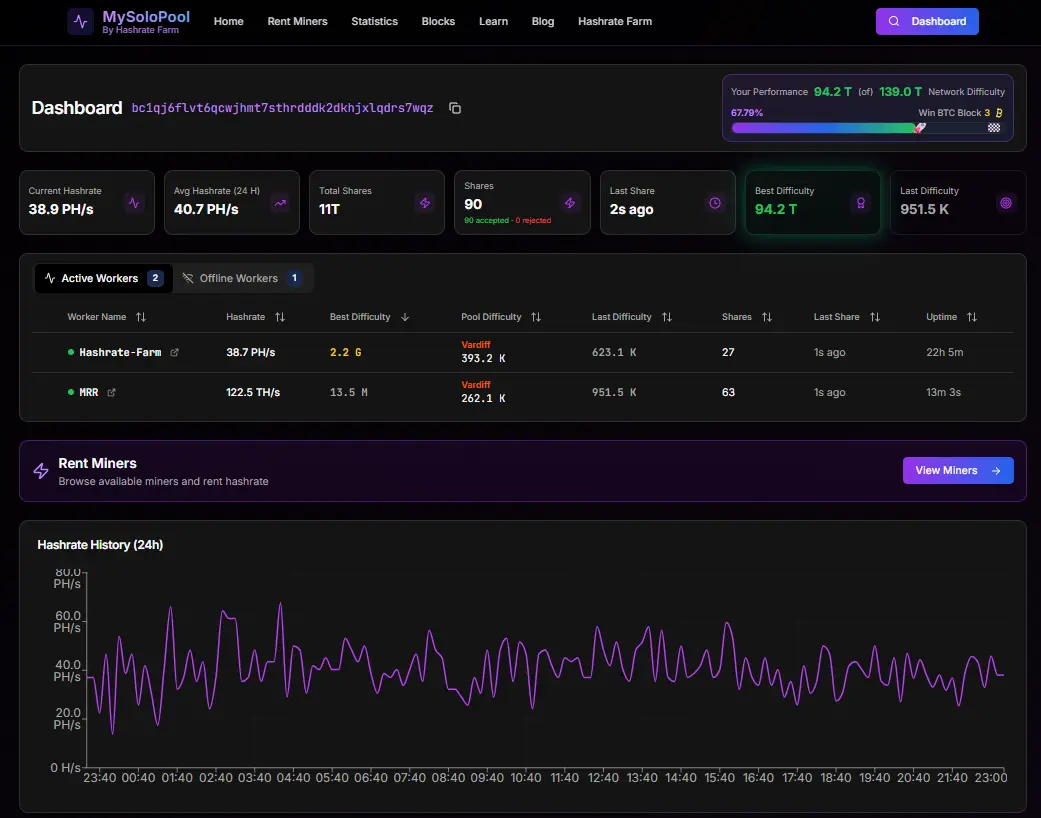Image resolution: width=1041 pixels, height=818 pixels.
Task: Toggle sorting on the Uptime column
Action: click(x=970, y=317)
